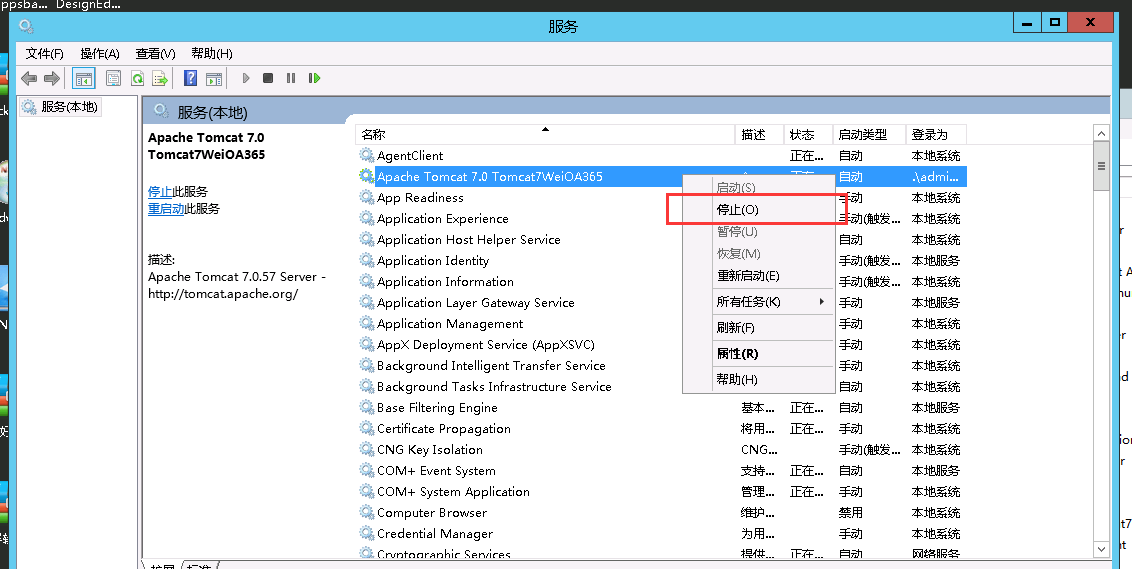Choose 停止(O) from the context menu
This screenshot has height=569, width=1132.
[x=759, y=209]
